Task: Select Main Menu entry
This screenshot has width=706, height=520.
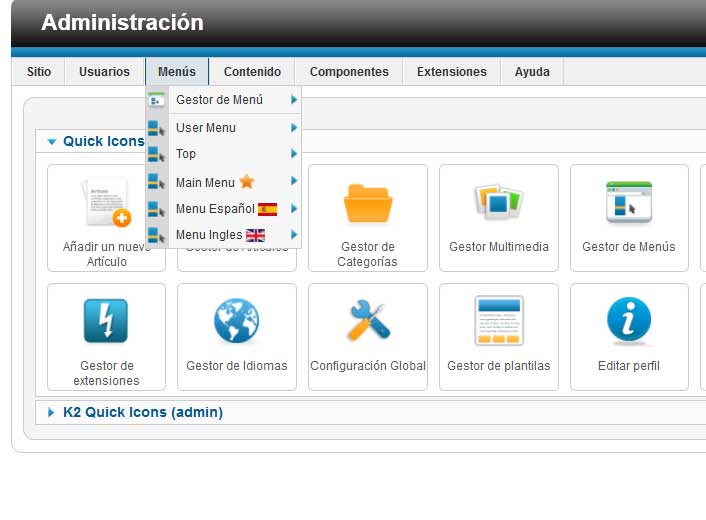Action: point(223,181)
